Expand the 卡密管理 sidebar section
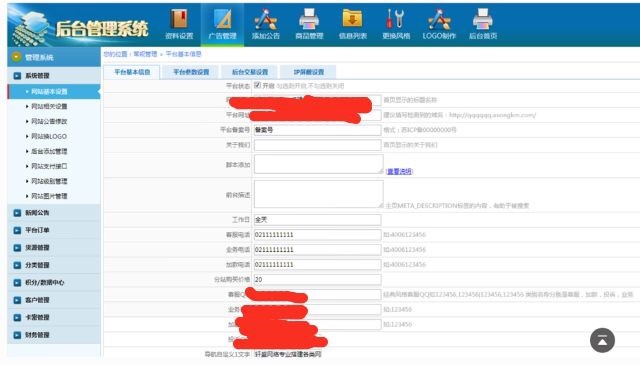 tap(54, 318)
